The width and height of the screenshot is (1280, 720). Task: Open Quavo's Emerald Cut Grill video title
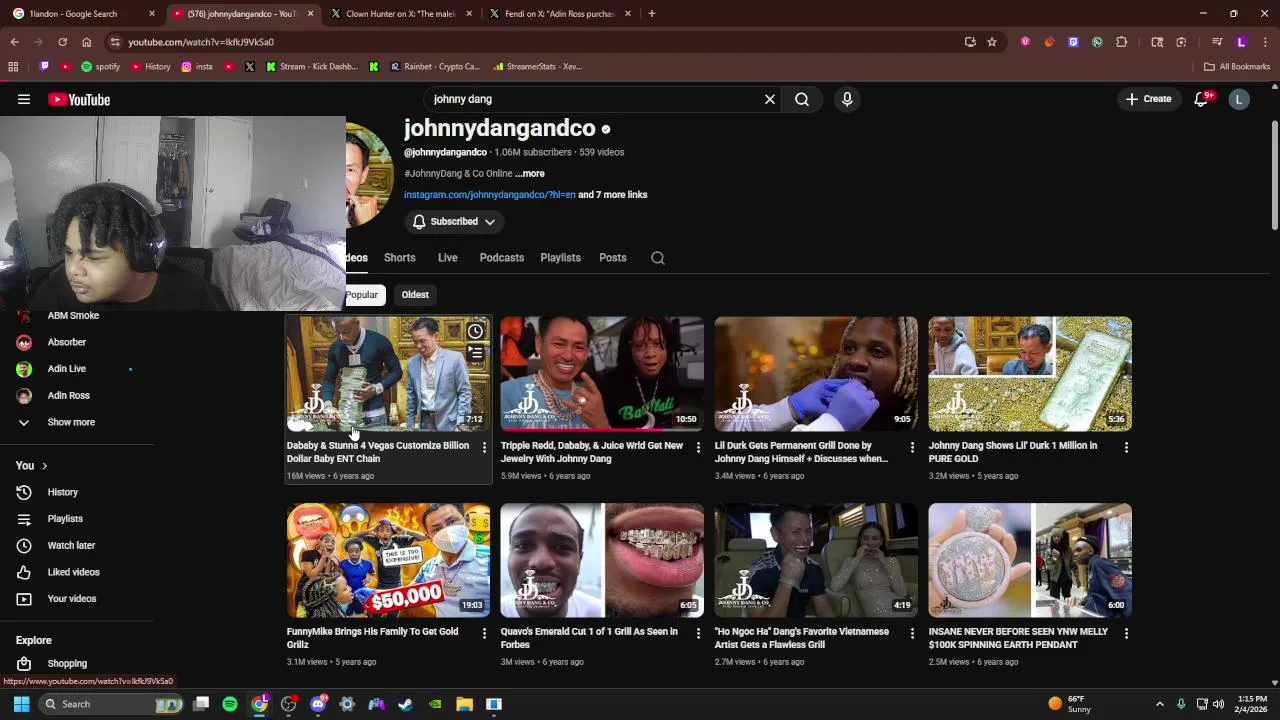point(589,638)
